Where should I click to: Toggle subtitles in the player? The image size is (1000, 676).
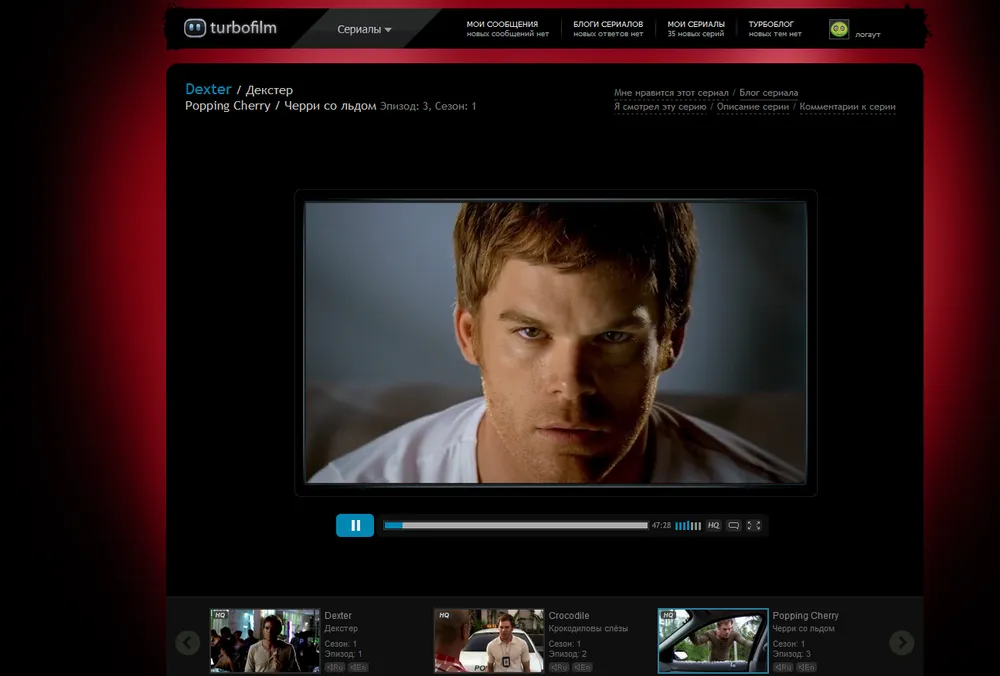733,525
